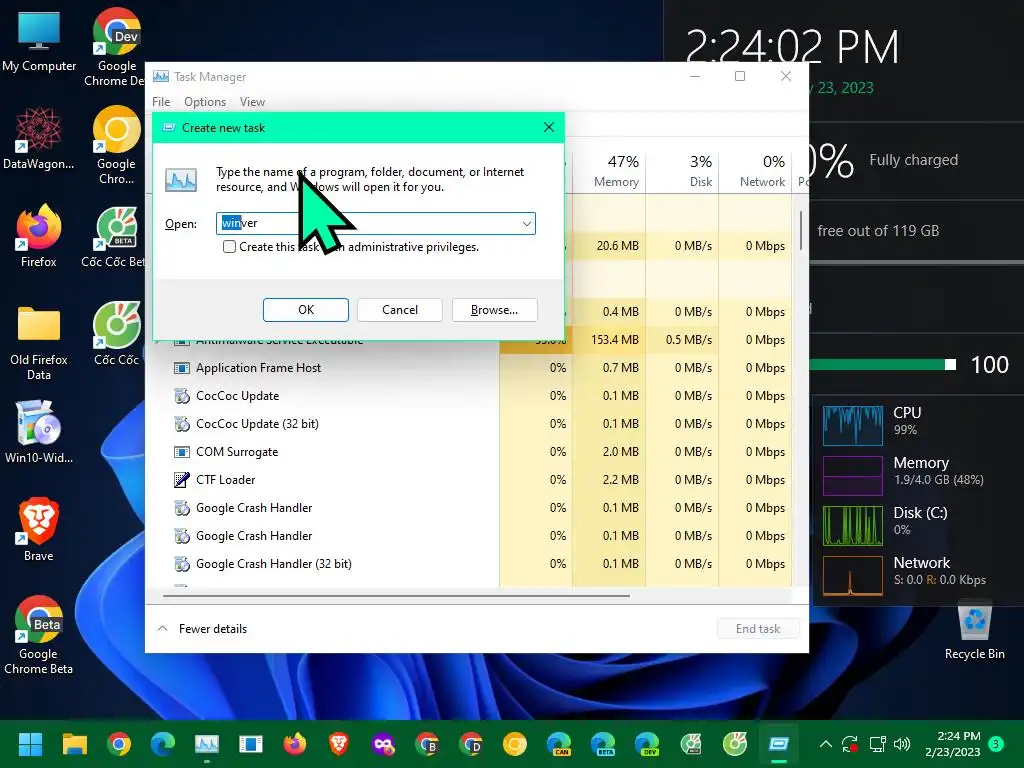The width and height of the screenshot is (1024, 768).
Task: Select the Old Firefox Data folder
Action: [39, 342]
